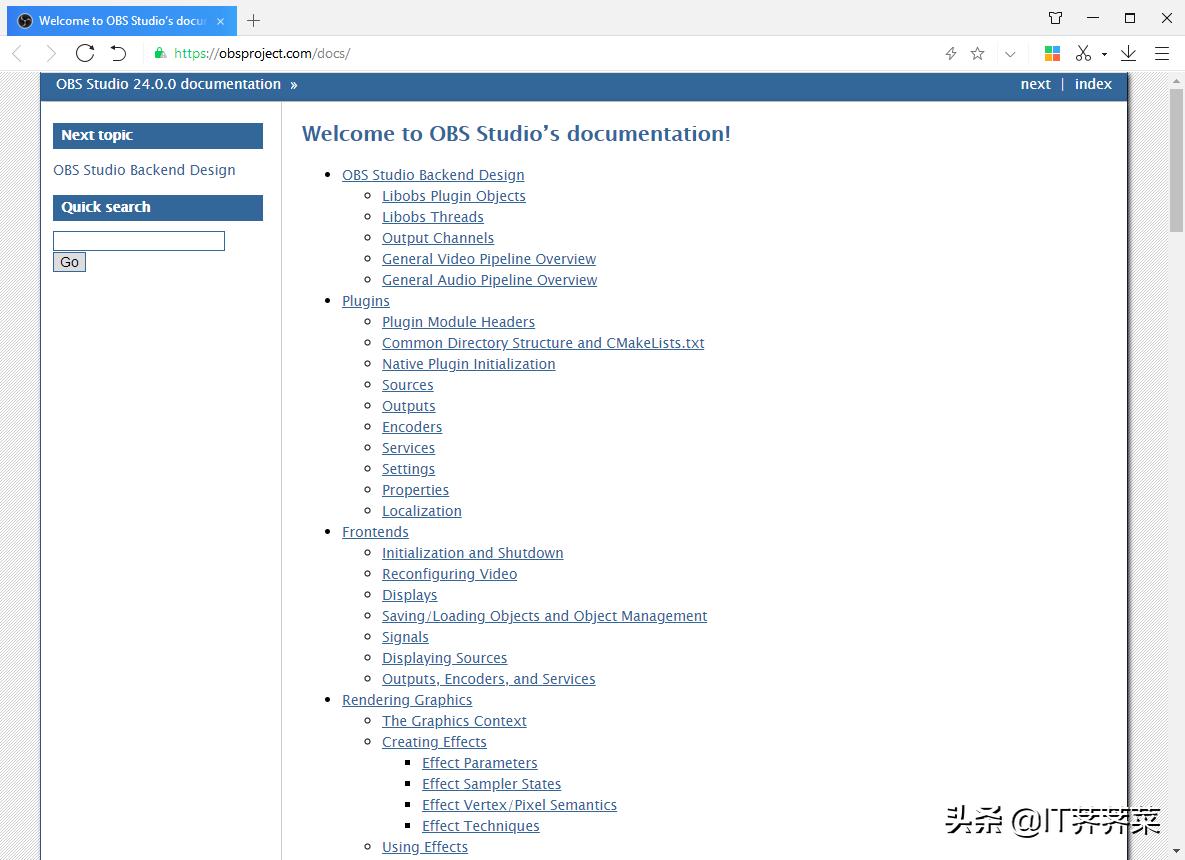This screenshot has width=1185, height=860.
Task: Open the hamburger main menu icon
Action: tap(1162, 53)
